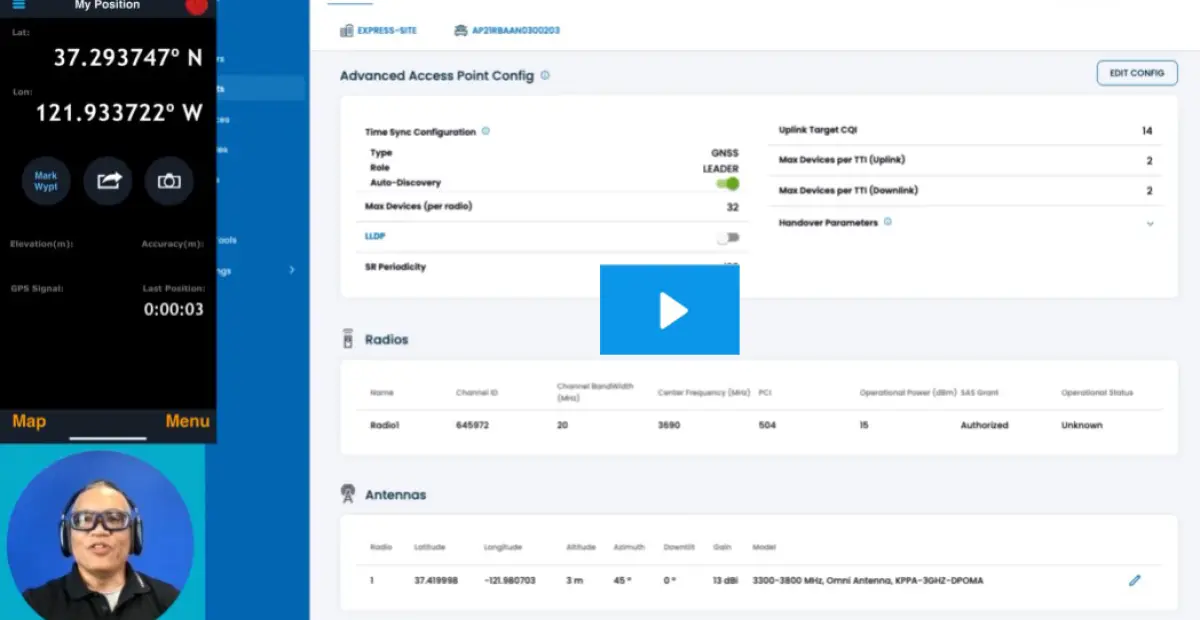The height and width of the screenshot is (620, 1200).
Task: Expand the sidebar item with chevron arrow
Action: pyautogui.click(x=292, y=270)
